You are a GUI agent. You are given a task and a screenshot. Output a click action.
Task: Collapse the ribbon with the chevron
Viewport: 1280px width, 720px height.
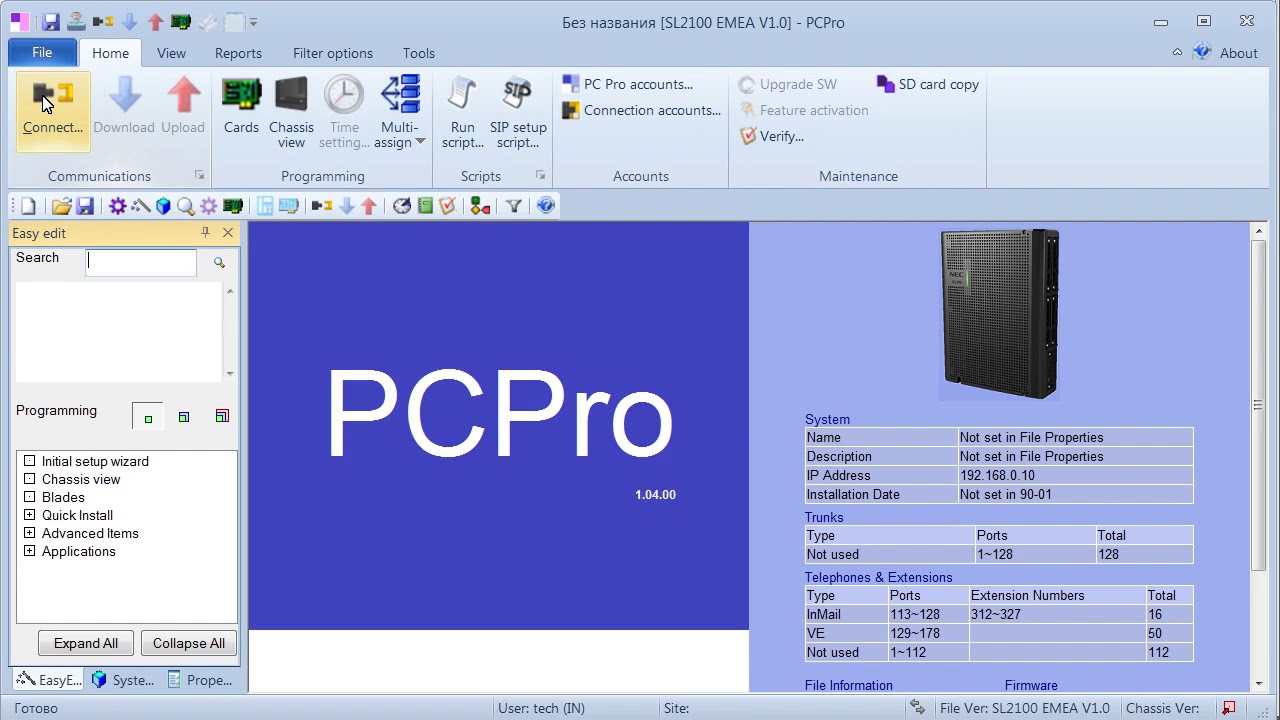tap(1177, 53)
